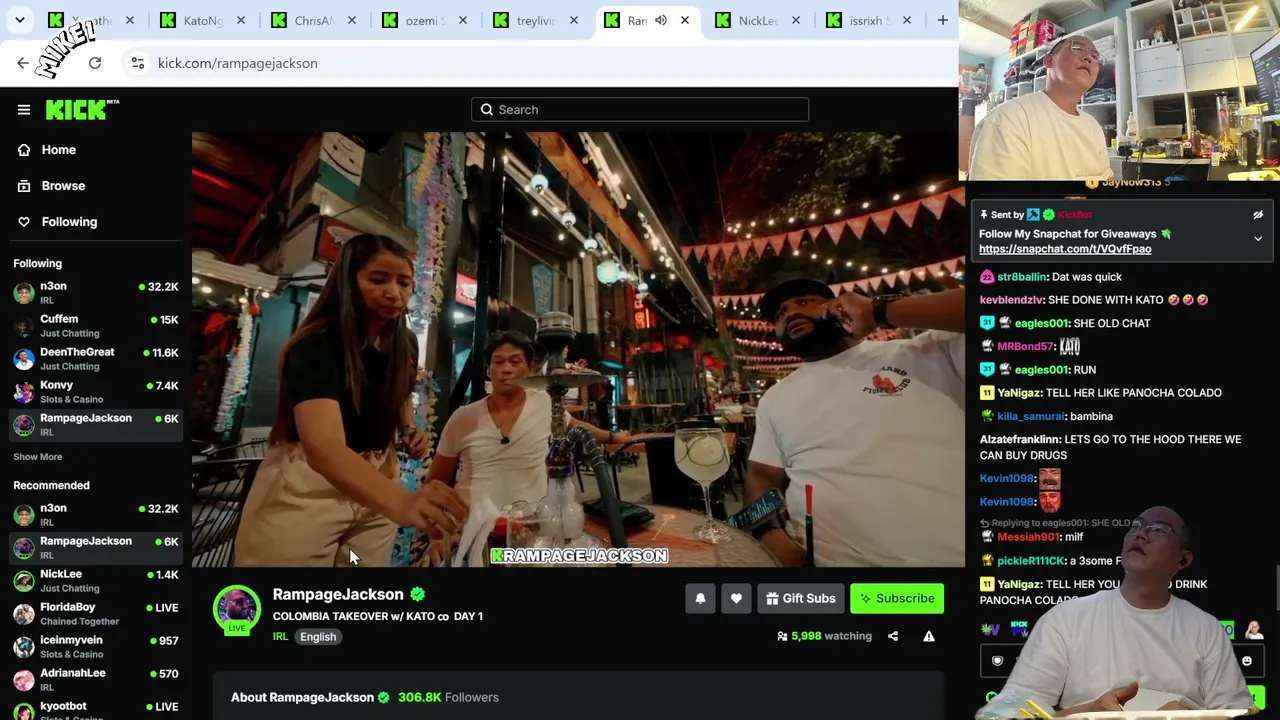The image size is (1280, 720).
Task: Switch to the NickLee browser tab
Action: [x=757, y=20]
